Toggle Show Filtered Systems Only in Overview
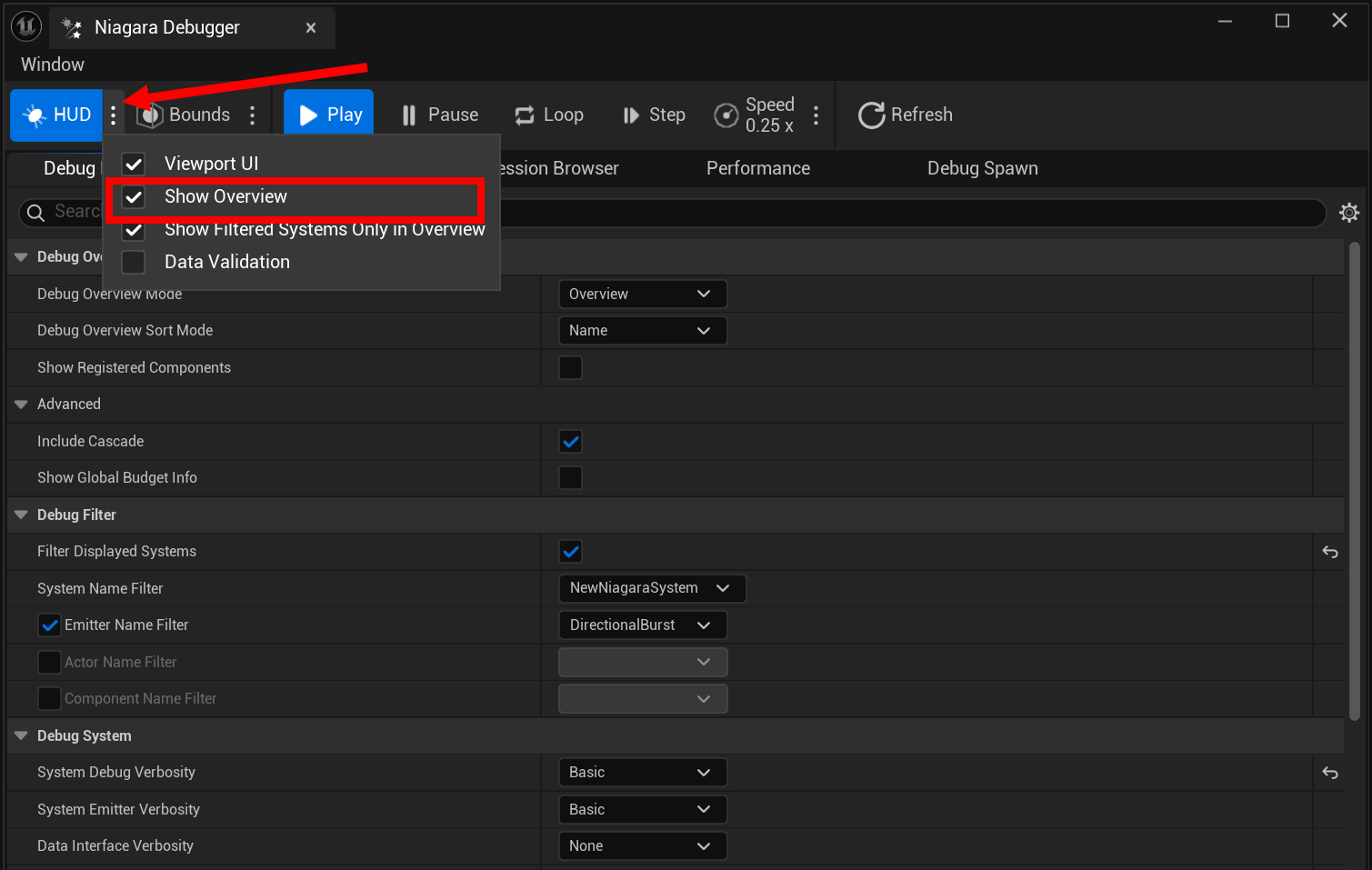This screenshot has width=1372, height=870. tap(302, 229)
